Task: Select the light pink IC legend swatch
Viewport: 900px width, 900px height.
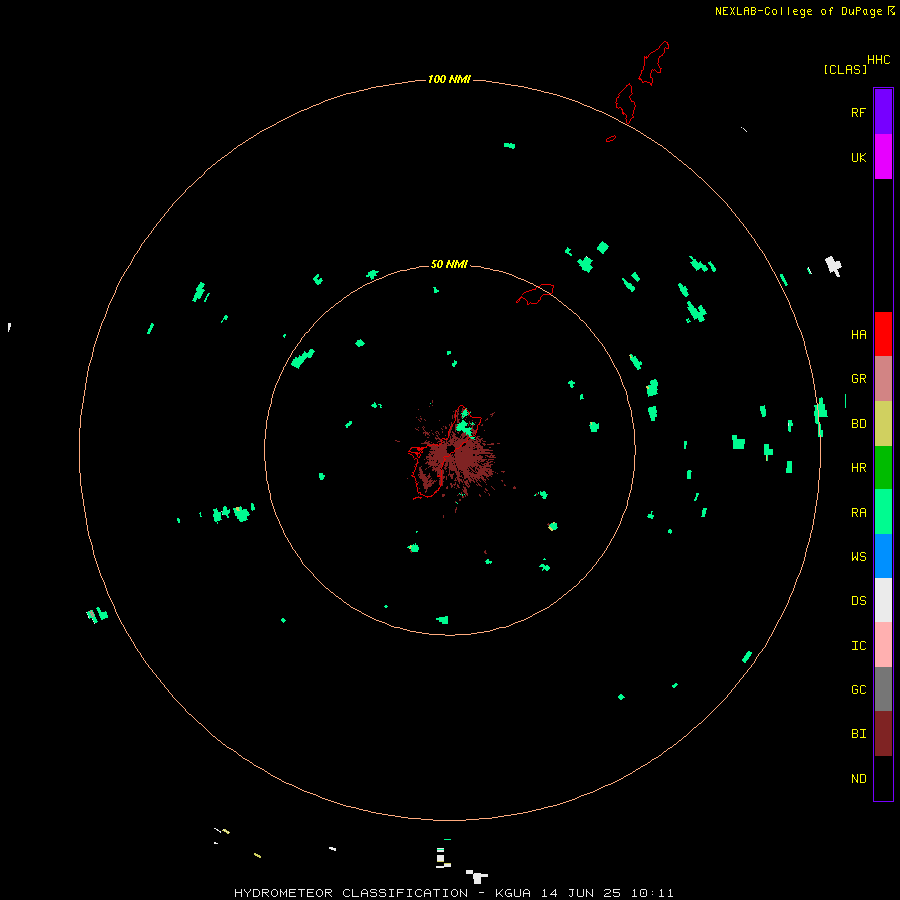Action: [x=883, y=645]
